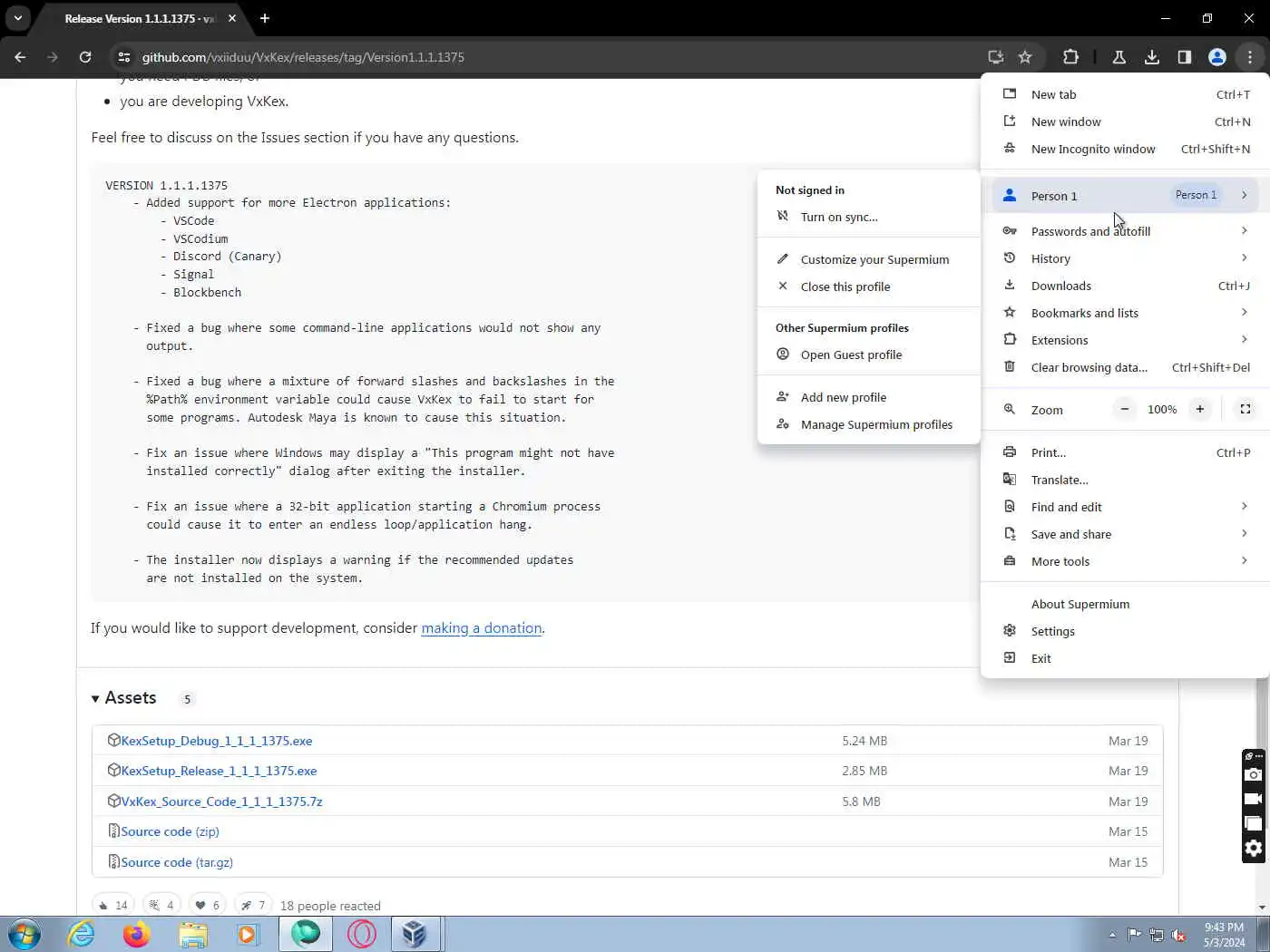
Task: Click the profile avatar icon in toolbar
Action: click(x=1217, y=57)
